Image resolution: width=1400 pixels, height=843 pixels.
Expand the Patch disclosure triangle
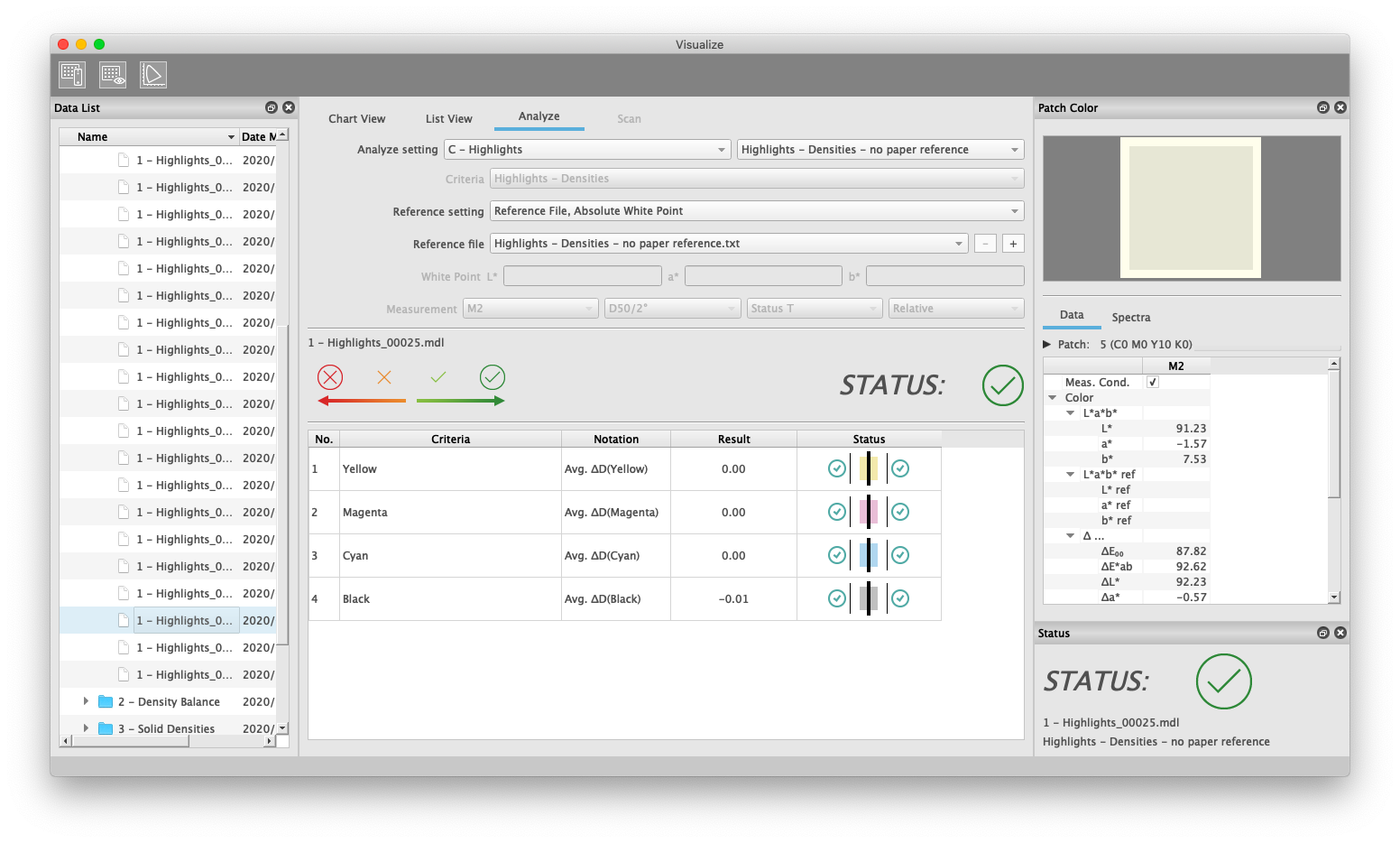coord(1047,345)
